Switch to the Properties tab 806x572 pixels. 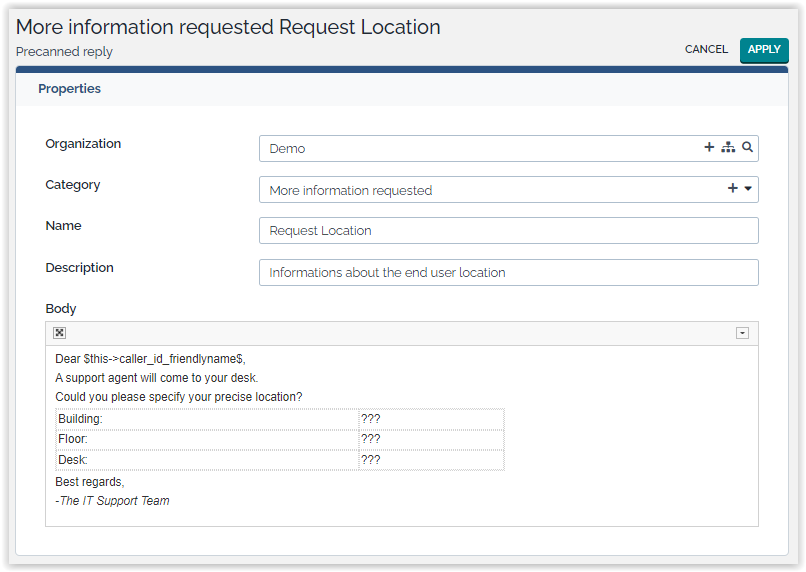(70, 89)
